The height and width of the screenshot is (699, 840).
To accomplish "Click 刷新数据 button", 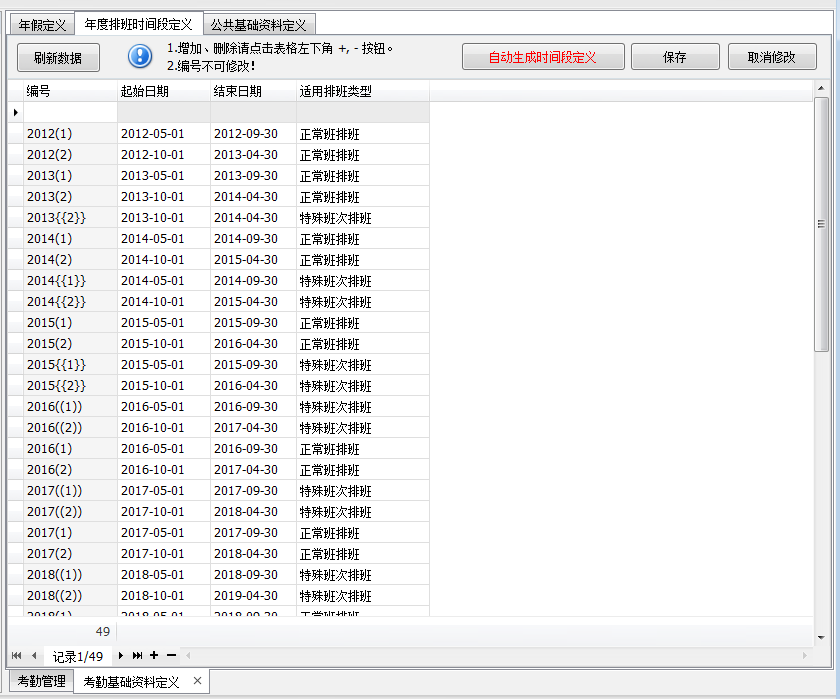I will point(58,57).
